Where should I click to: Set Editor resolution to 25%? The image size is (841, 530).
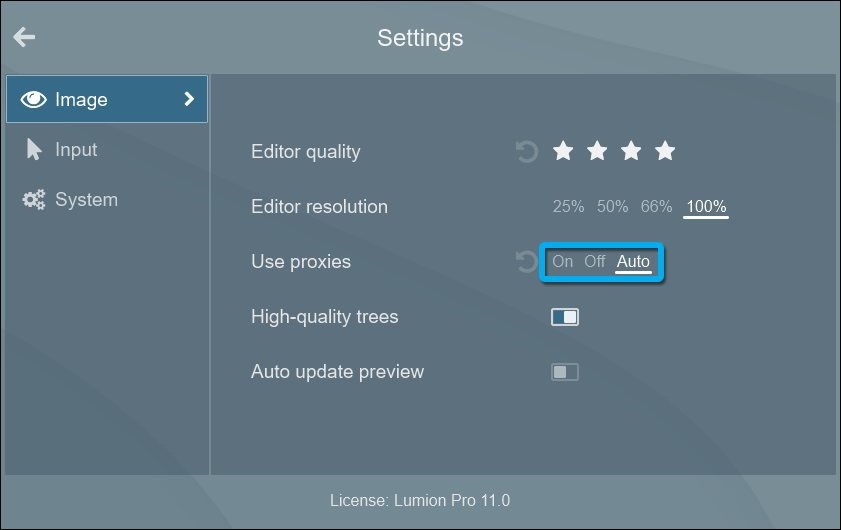pyautogui.click(x=568, y=207)
